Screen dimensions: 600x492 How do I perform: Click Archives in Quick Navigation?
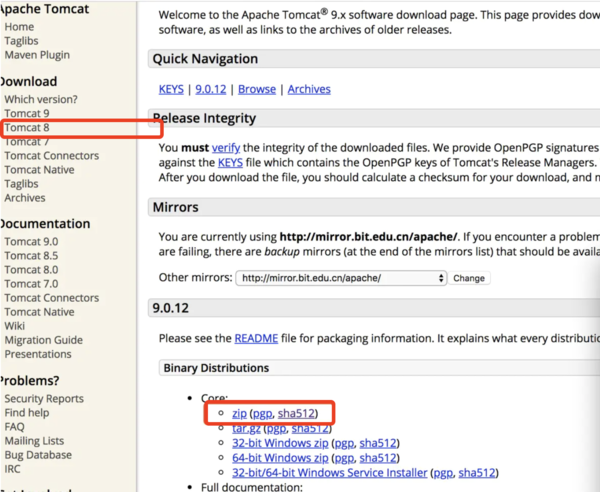(x=309, y=89)
